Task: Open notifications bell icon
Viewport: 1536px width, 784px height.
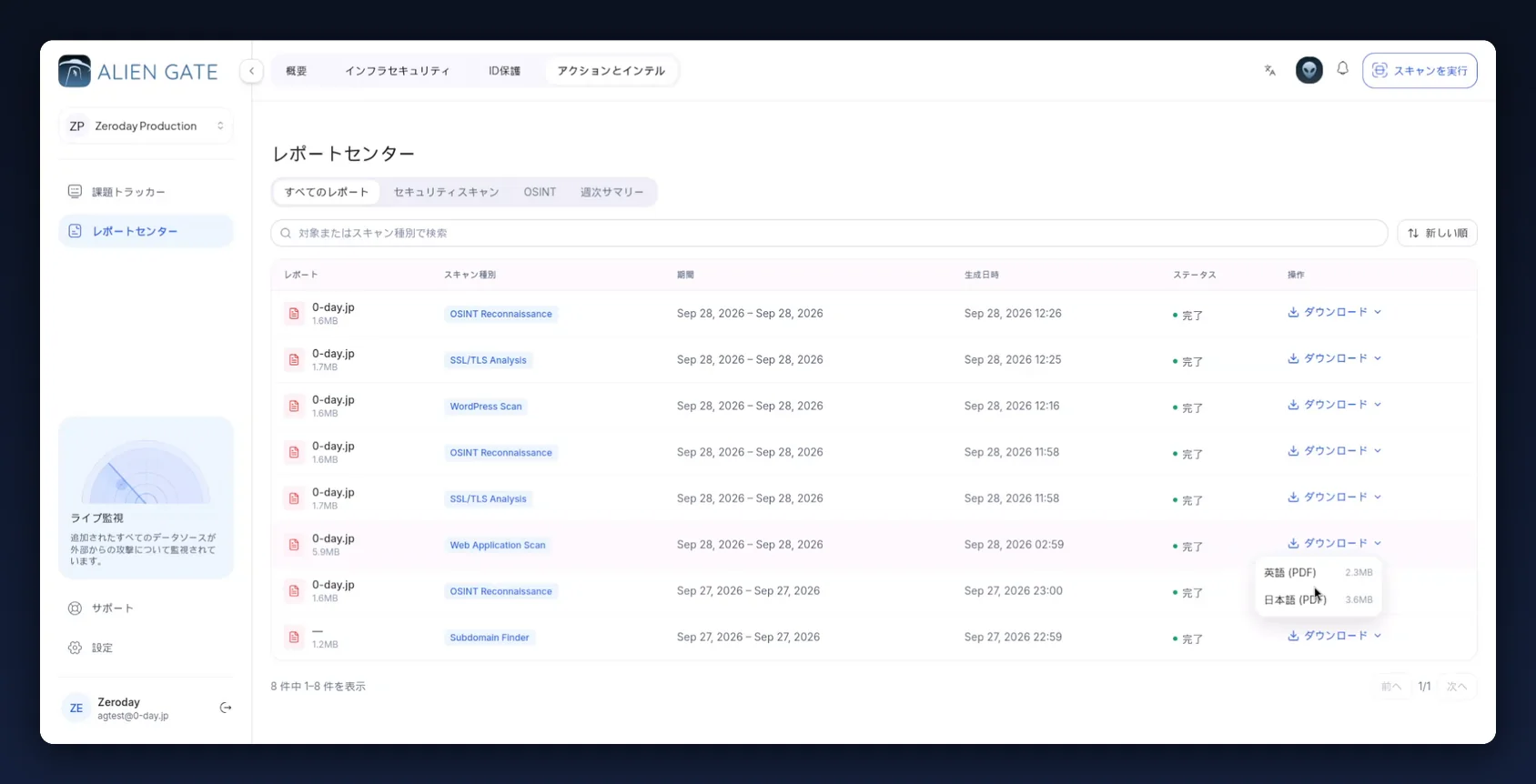Action: click(x=1342, y=69)
